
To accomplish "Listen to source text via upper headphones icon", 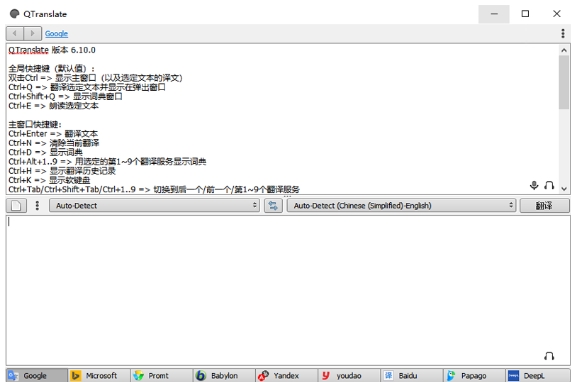I will pos(549,185).
